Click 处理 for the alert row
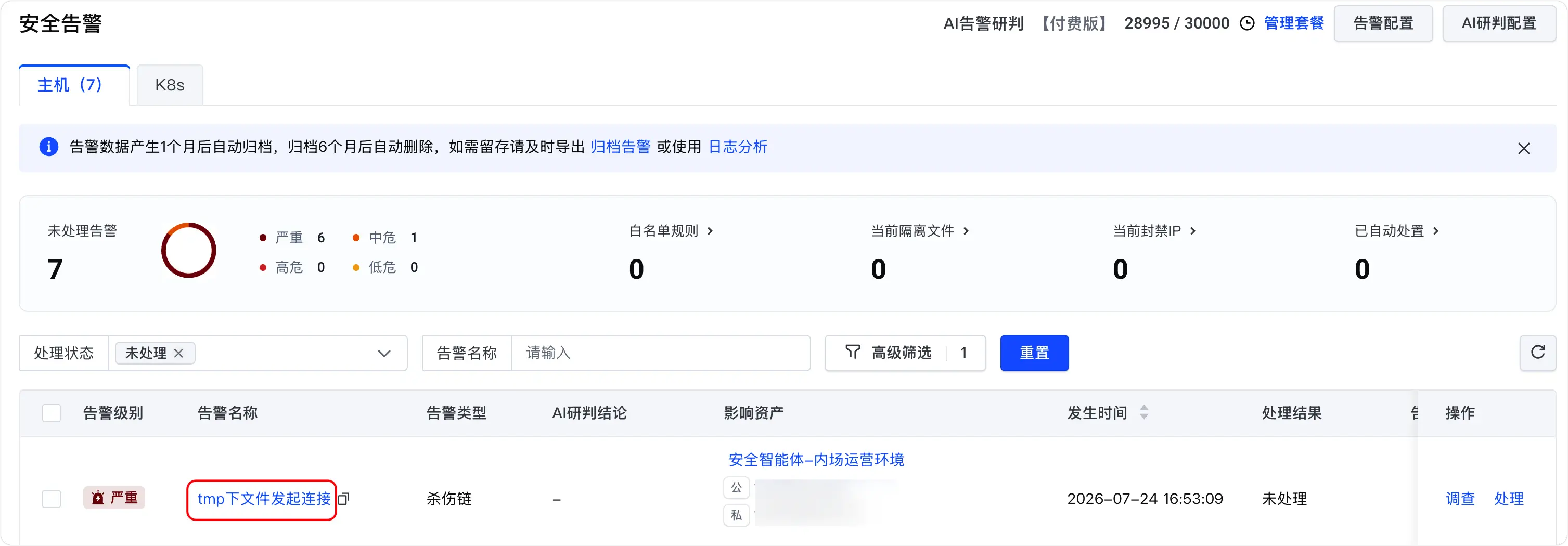Image resolution: width=1568 pixels, height=546 pixels. tap(1509, 499)
